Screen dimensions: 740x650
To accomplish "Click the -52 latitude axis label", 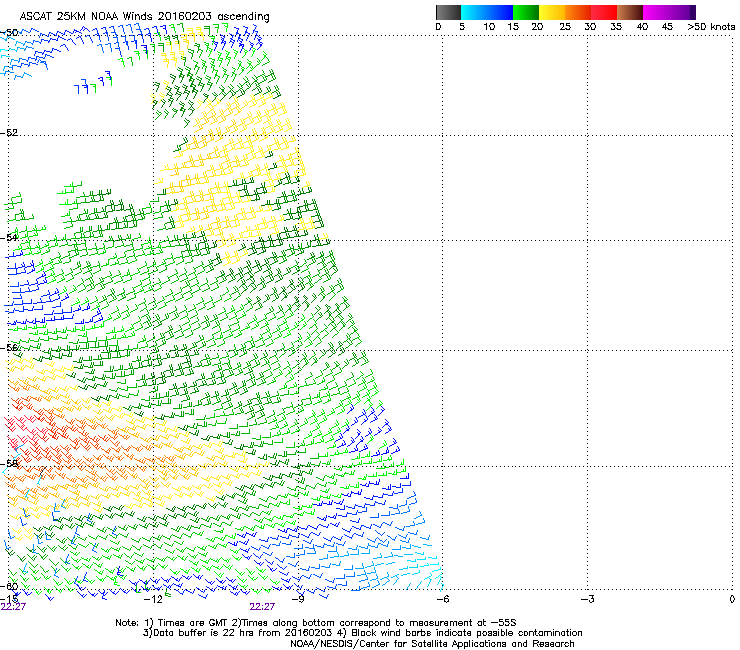I will click(9, 133).
